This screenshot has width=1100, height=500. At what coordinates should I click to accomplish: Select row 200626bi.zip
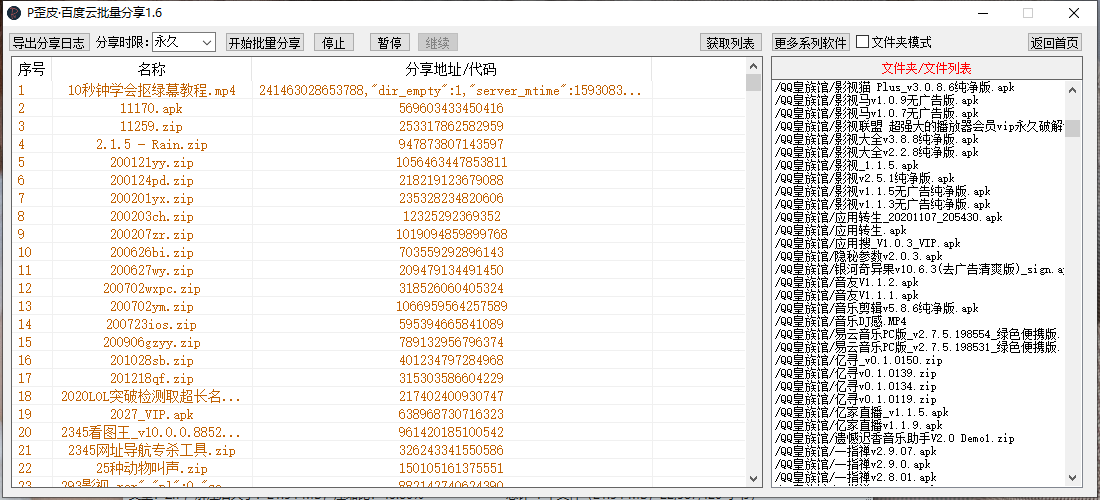pos(379,252)
